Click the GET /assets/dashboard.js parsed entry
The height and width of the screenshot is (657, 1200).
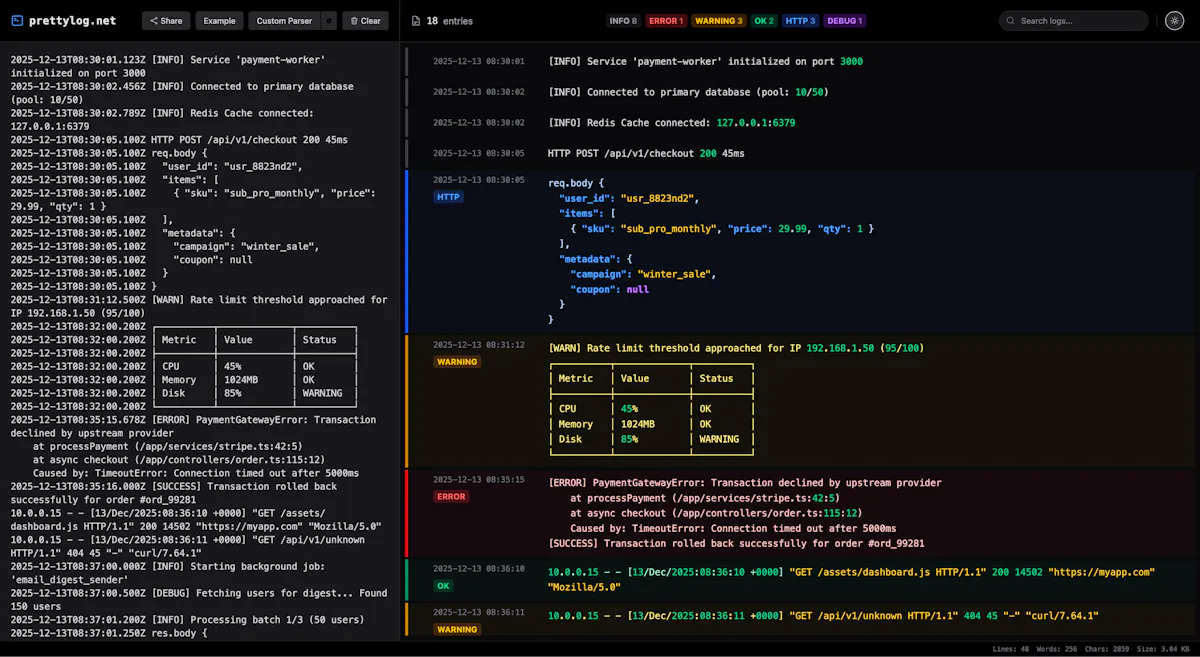click(x=802, y=579)
